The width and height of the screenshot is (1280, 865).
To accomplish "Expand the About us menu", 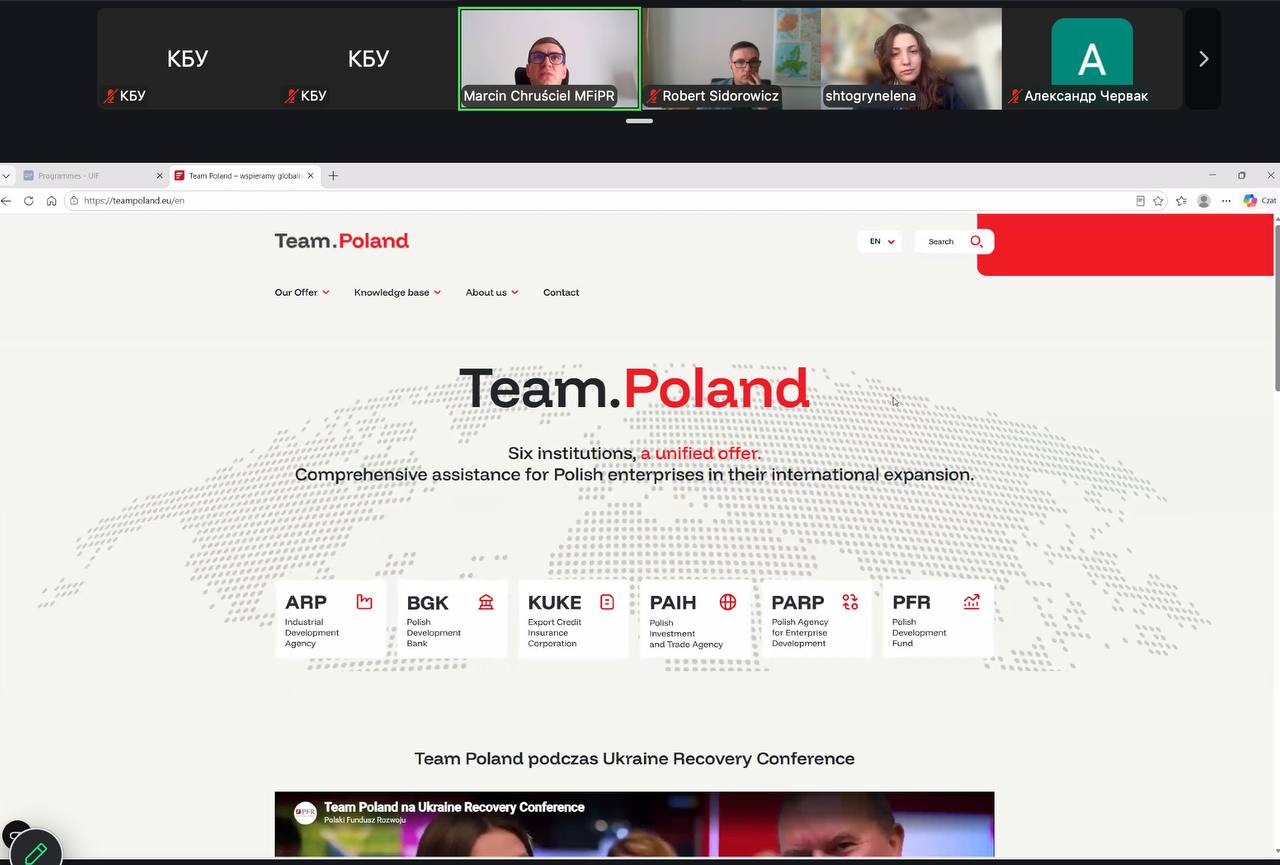I will coord(492,292).
